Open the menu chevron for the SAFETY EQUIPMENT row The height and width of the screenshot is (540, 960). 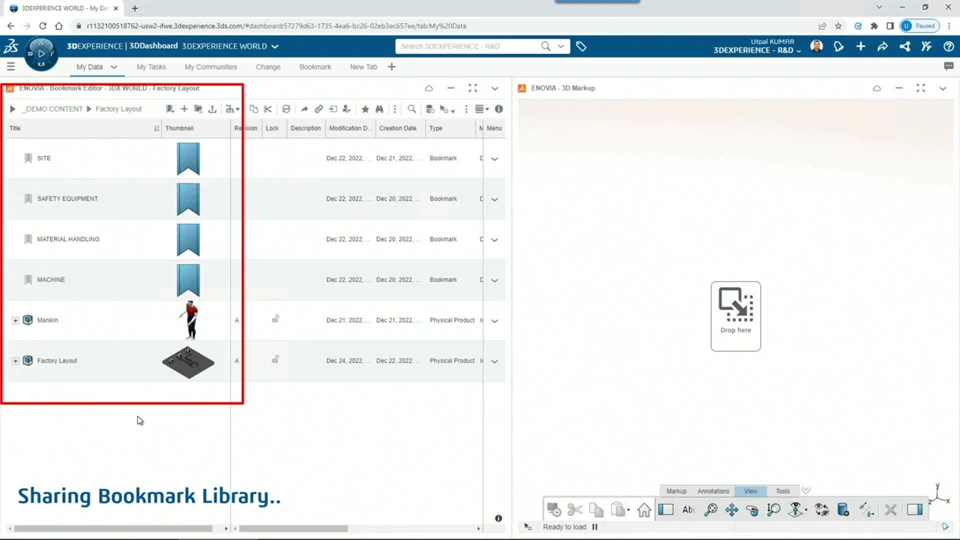[x=495, y=199]
